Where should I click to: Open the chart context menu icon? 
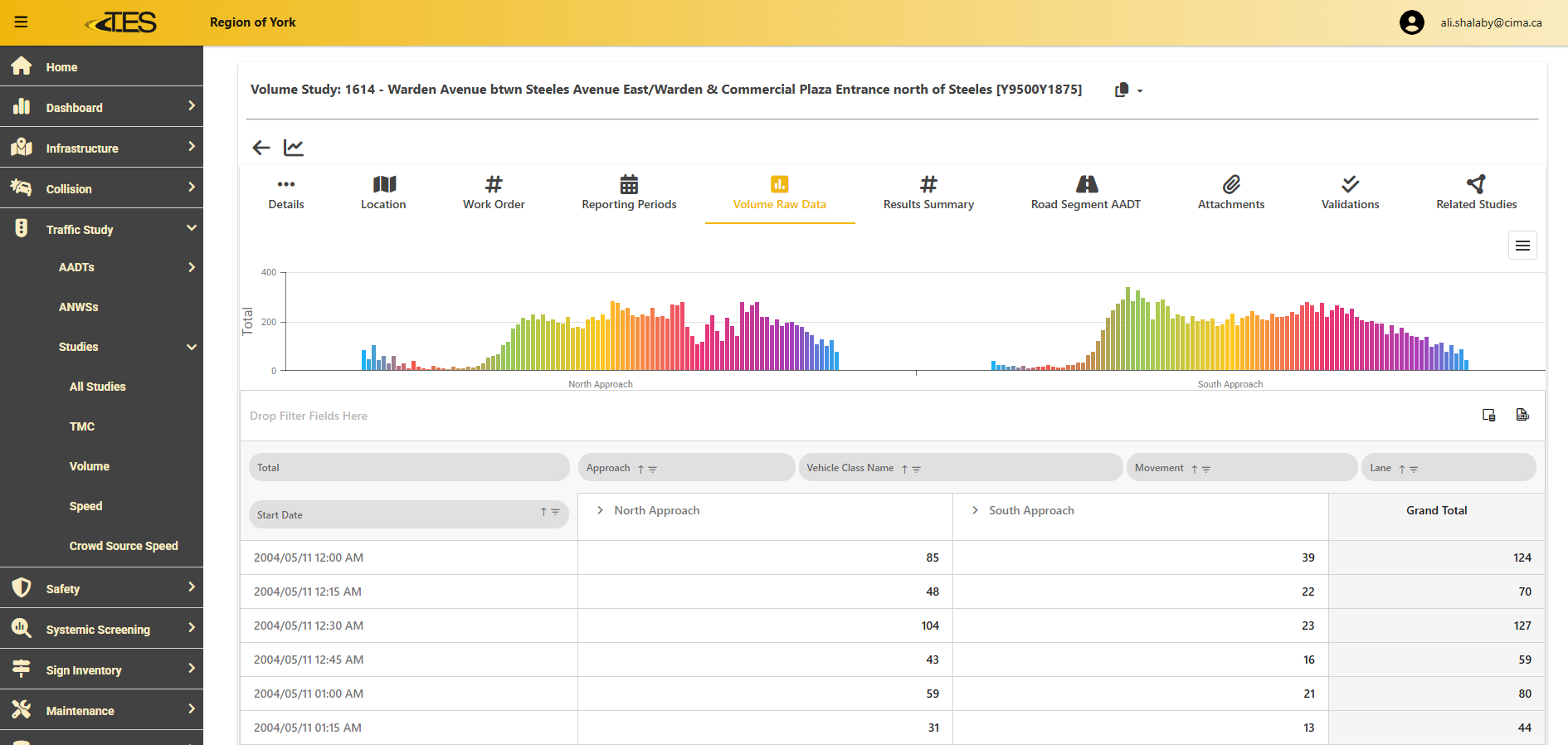tap(1522, 246)
